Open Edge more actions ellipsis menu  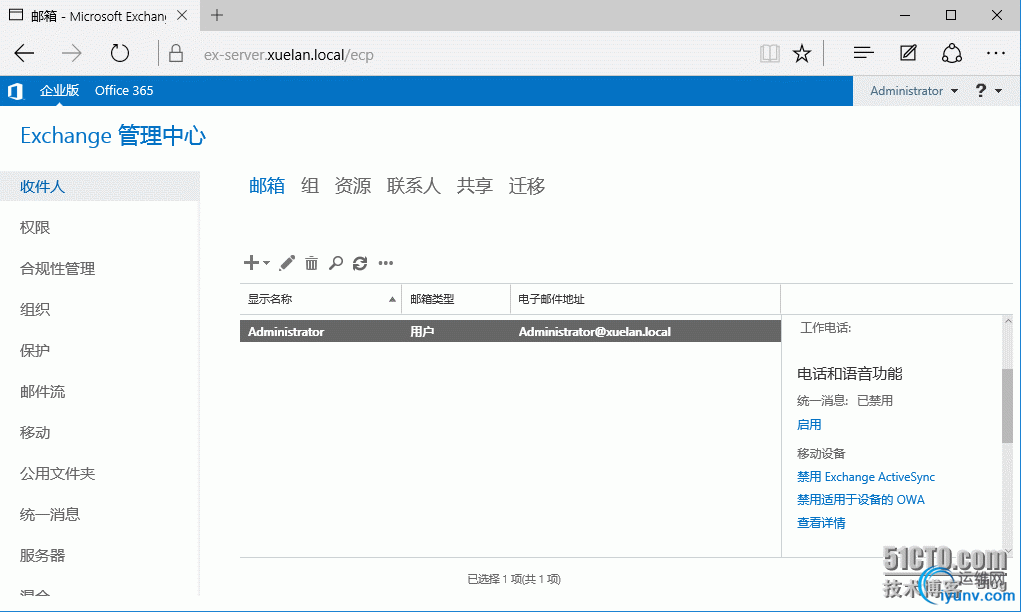pyautogui.click(x=996, y=53)
